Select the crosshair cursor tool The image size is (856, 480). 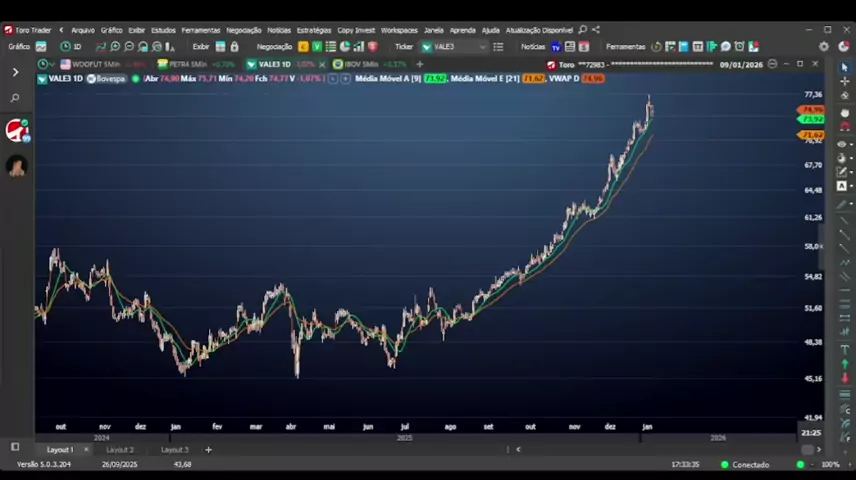click(845, 81)
